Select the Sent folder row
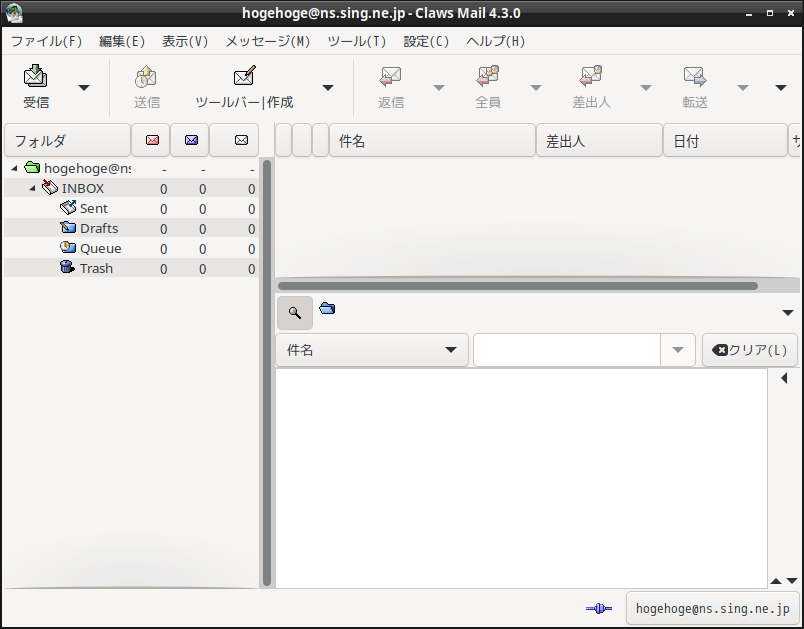 click(x=131, y=208)
